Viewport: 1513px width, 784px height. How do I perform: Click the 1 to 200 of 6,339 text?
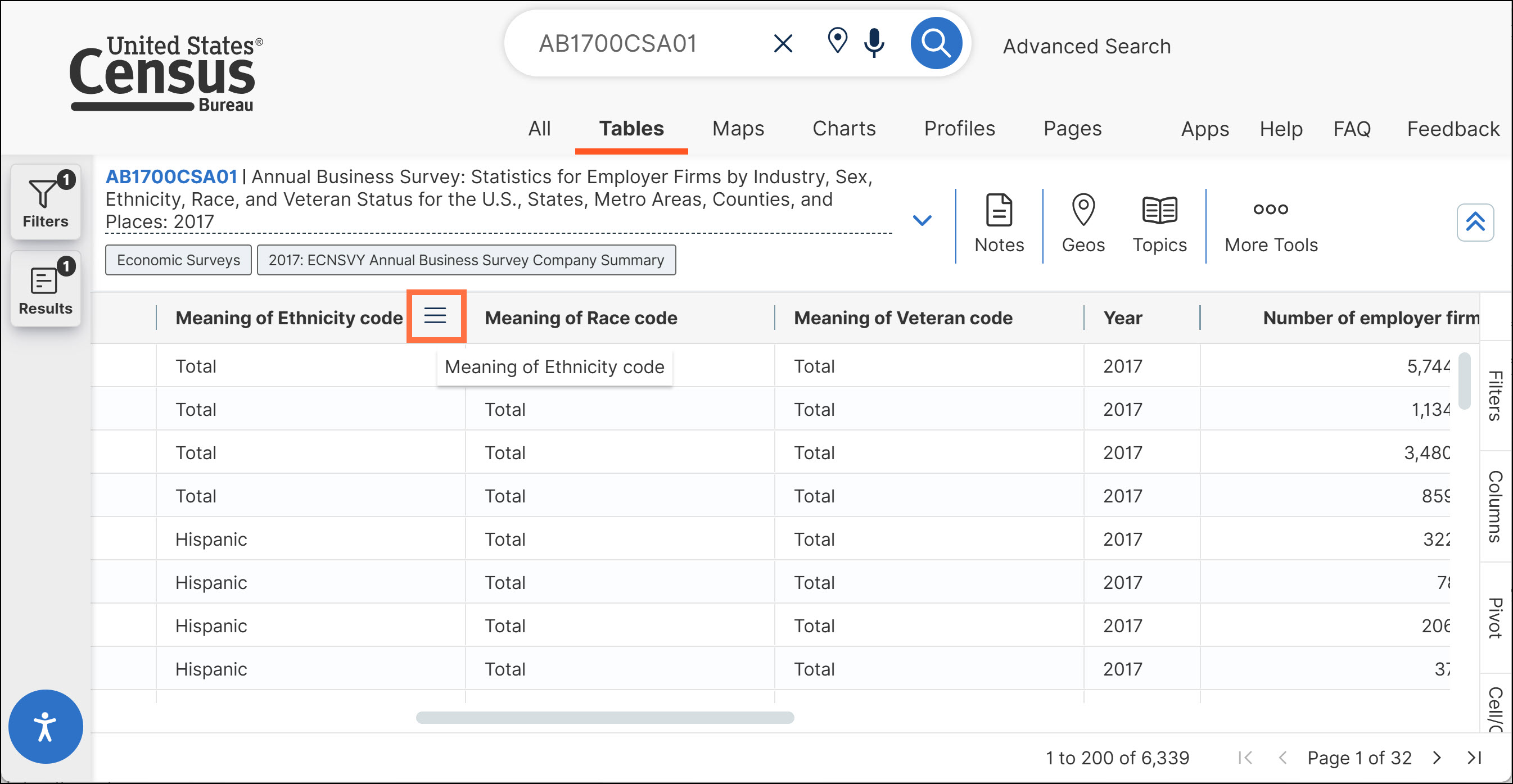(x=1117, y=758)
